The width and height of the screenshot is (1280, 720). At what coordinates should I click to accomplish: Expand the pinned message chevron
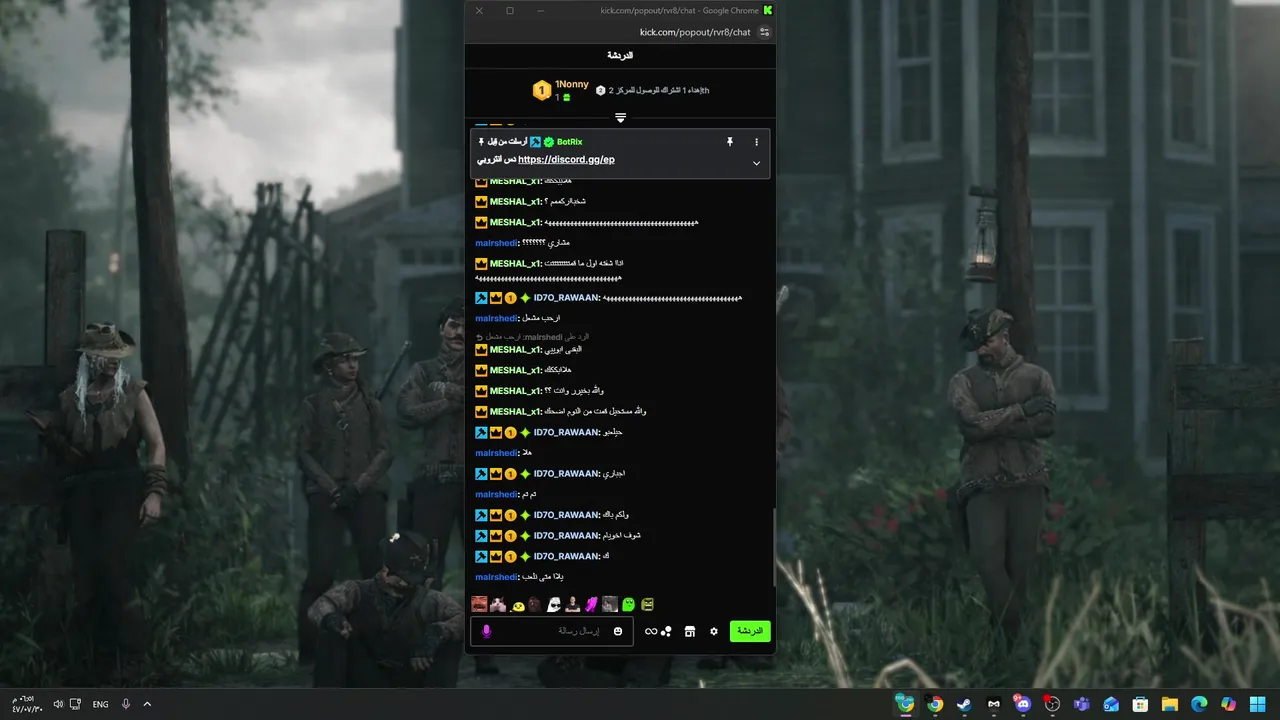(756, 163)
